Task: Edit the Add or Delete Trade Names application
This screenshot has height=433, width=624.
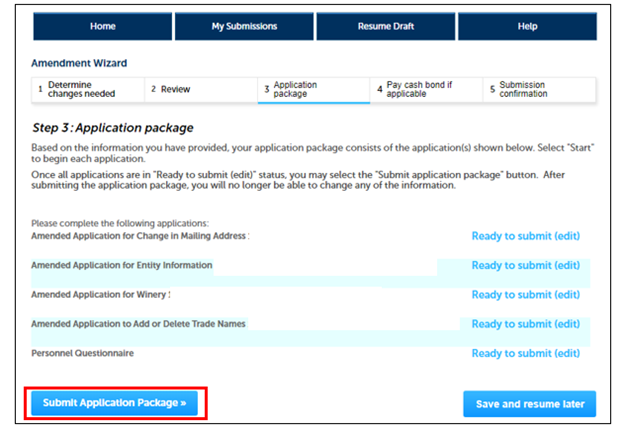Action: 525,324
